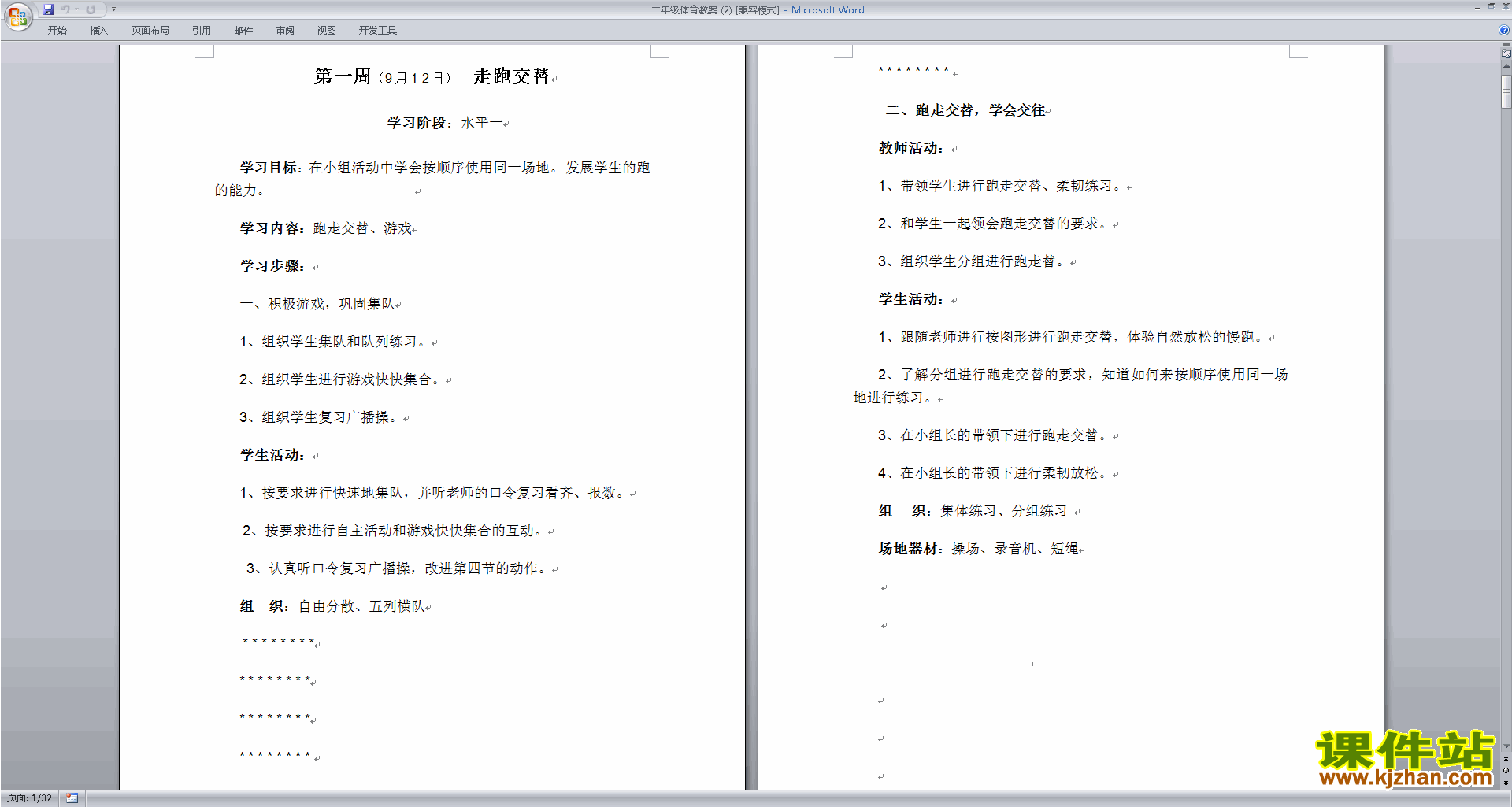Switch to the 邮件 ribbon tab

243,31
